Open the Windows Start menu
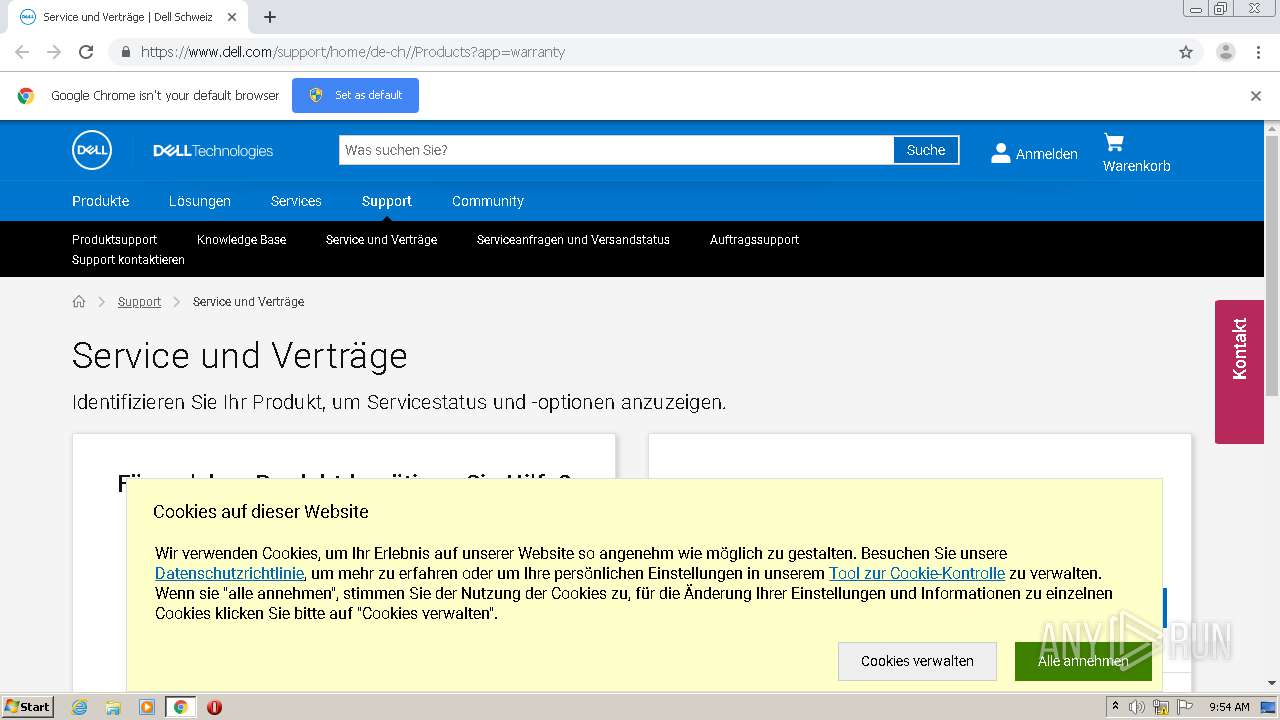The image size is (1280, 720). click(28, 707)
